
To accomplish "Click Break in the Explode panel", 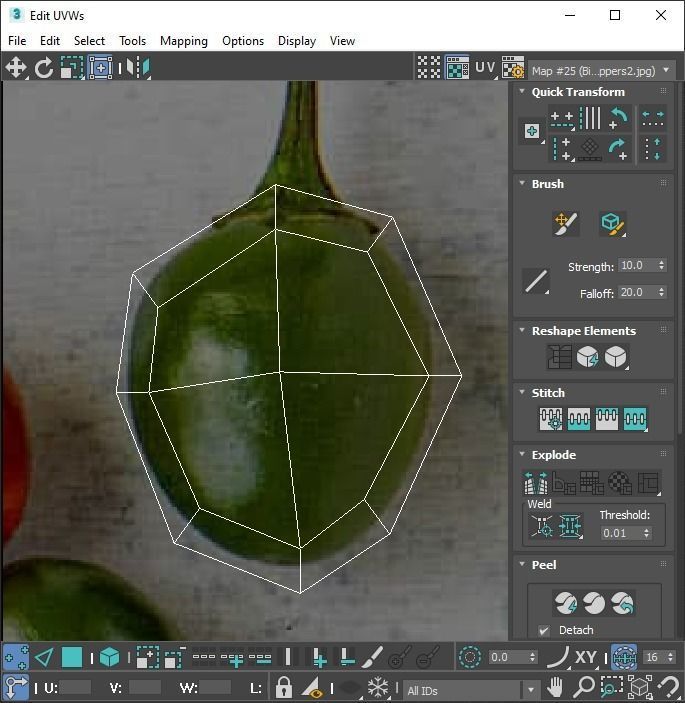I will tap(536, 483).
